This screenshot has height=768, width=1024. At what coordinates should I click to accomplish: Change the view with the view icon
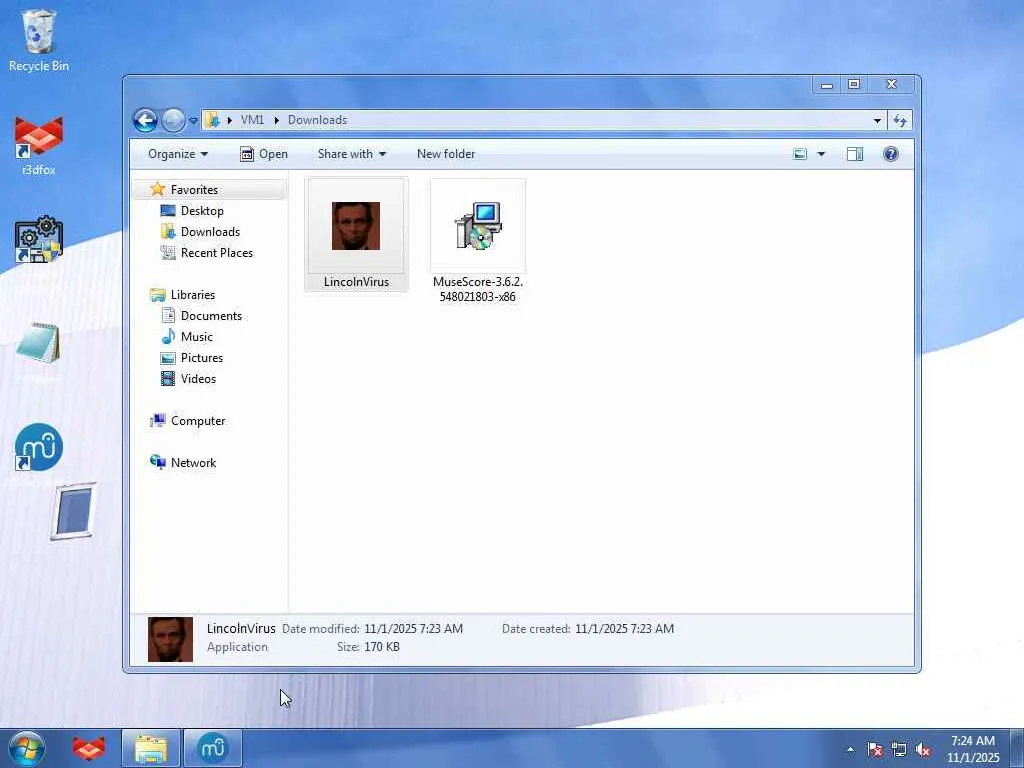(800, 154)
